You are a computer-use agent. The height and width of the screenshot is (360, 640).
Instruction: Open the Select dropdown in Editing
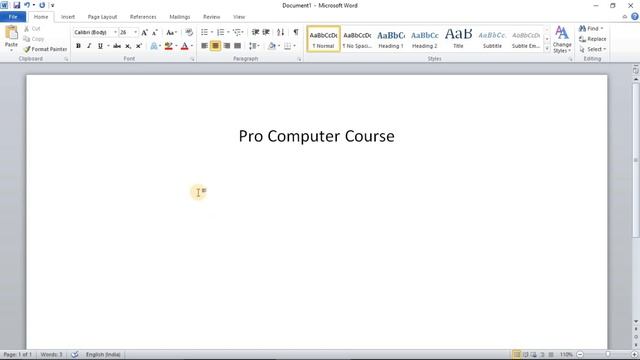pos(593,49)
